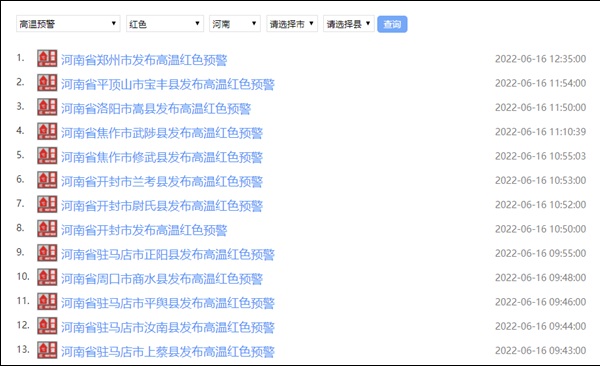Screen dimensions: 600x366
Task: Open the 焦作市修武县 red alert link
Action: (162, 157)
